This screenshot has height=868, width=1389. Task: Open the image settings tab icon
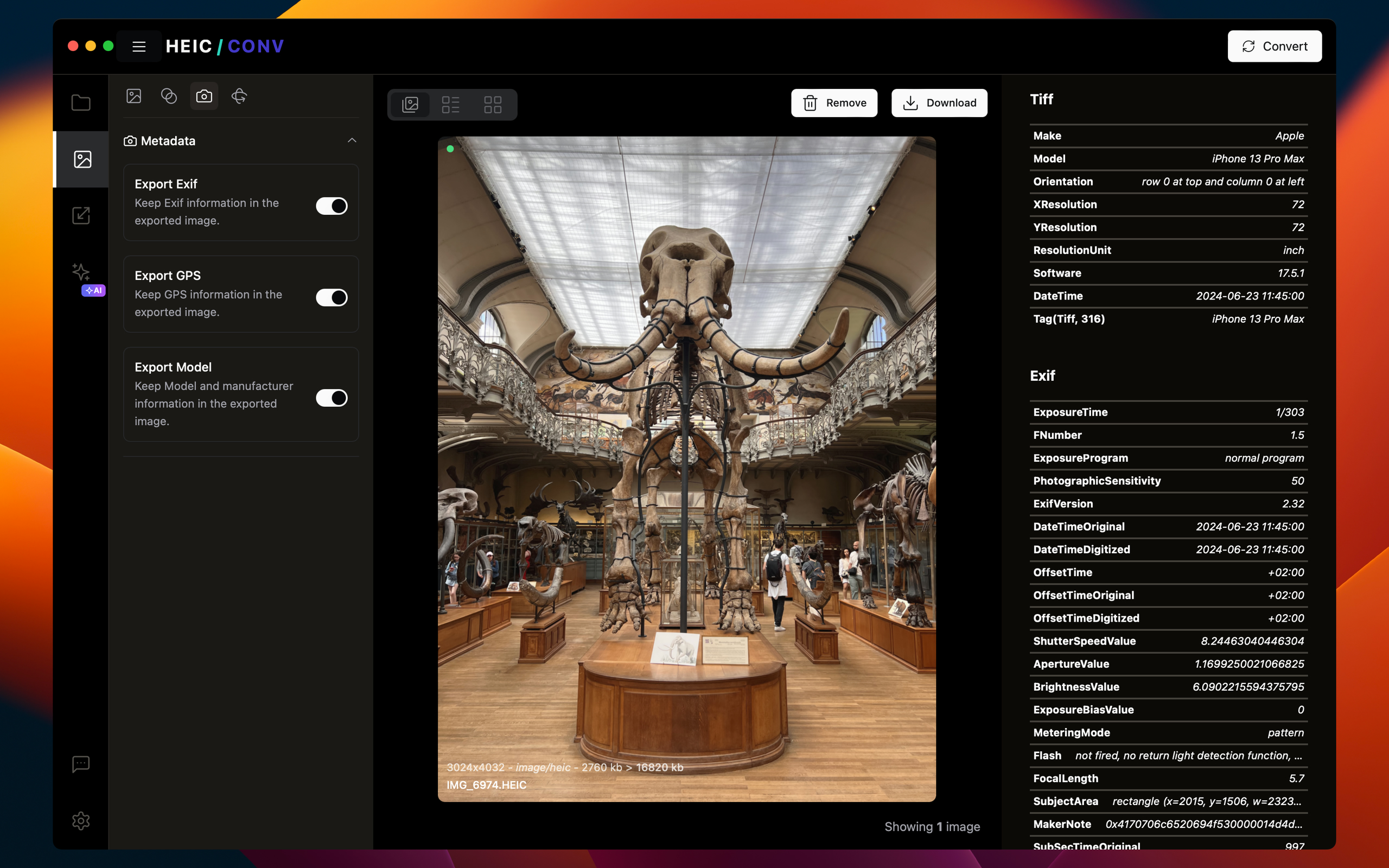(133, 96)
